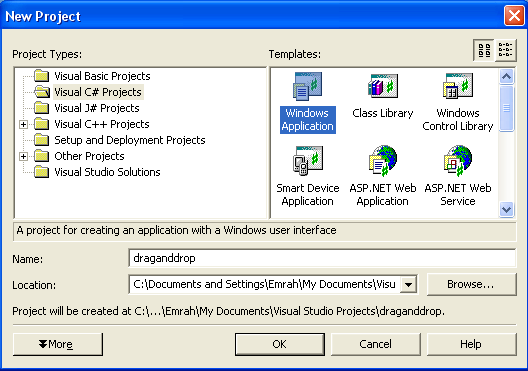Click the templates scrollbar down arrow

[x=507, y=210]
